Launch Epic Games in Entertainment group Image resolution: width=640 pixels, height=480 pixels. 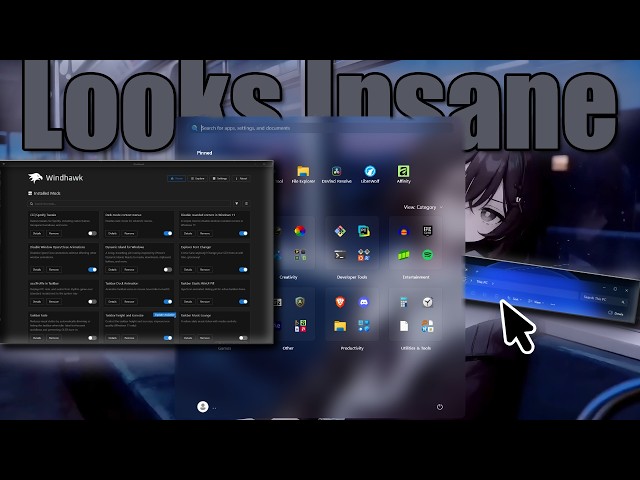[427, 231]
